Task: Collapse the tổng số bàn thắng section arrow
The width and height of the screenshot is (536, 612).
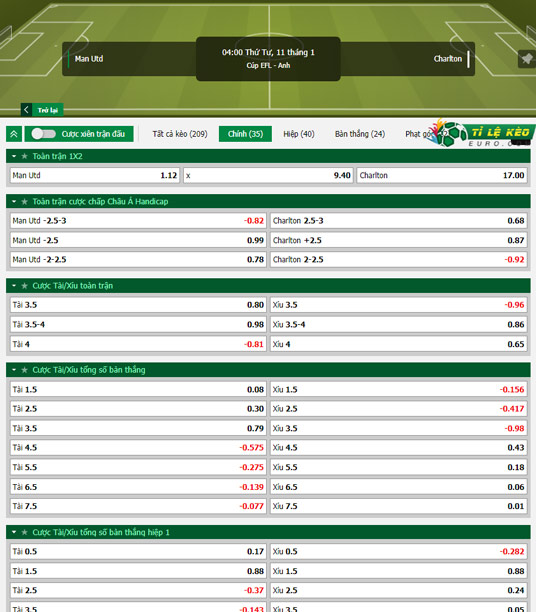Action: [14, 370]
